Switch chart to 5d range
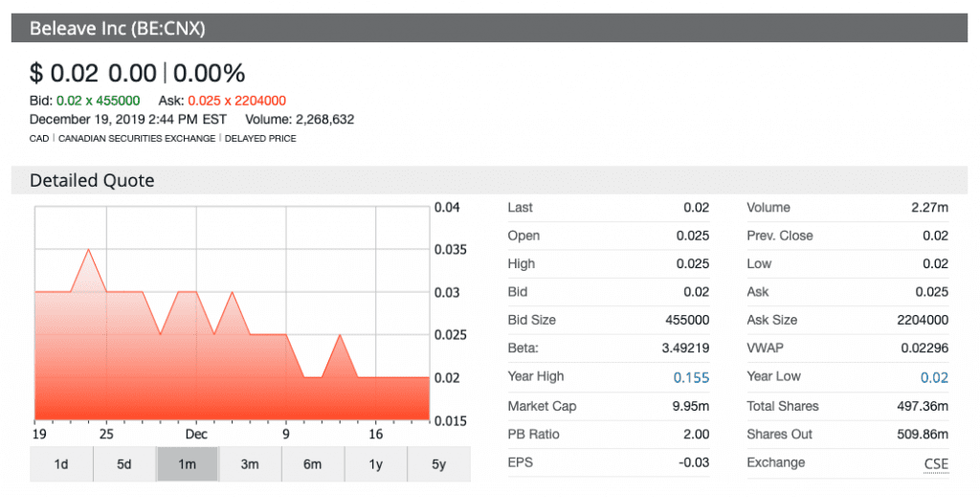This screenshot has height=497, width=980. tap(124, 464)
